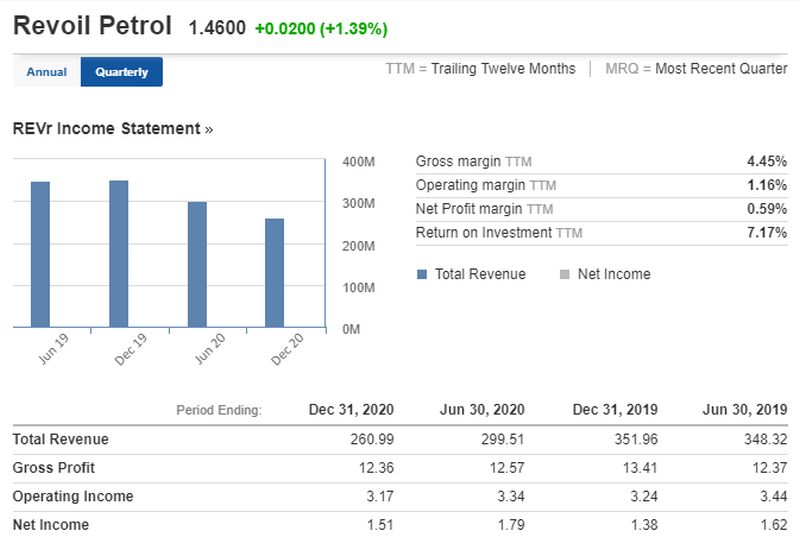The image size is (800, 544).
Task: Click the 4.45% gross margin value
Action: [767, 161]
